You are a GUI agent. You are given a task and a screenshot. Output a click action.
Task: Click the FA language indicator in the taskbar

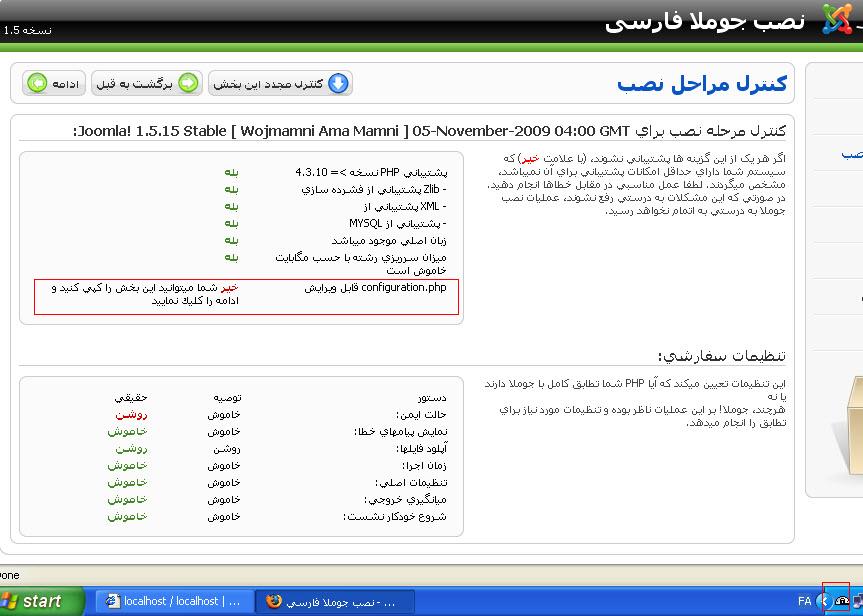[x=804, y=601]
